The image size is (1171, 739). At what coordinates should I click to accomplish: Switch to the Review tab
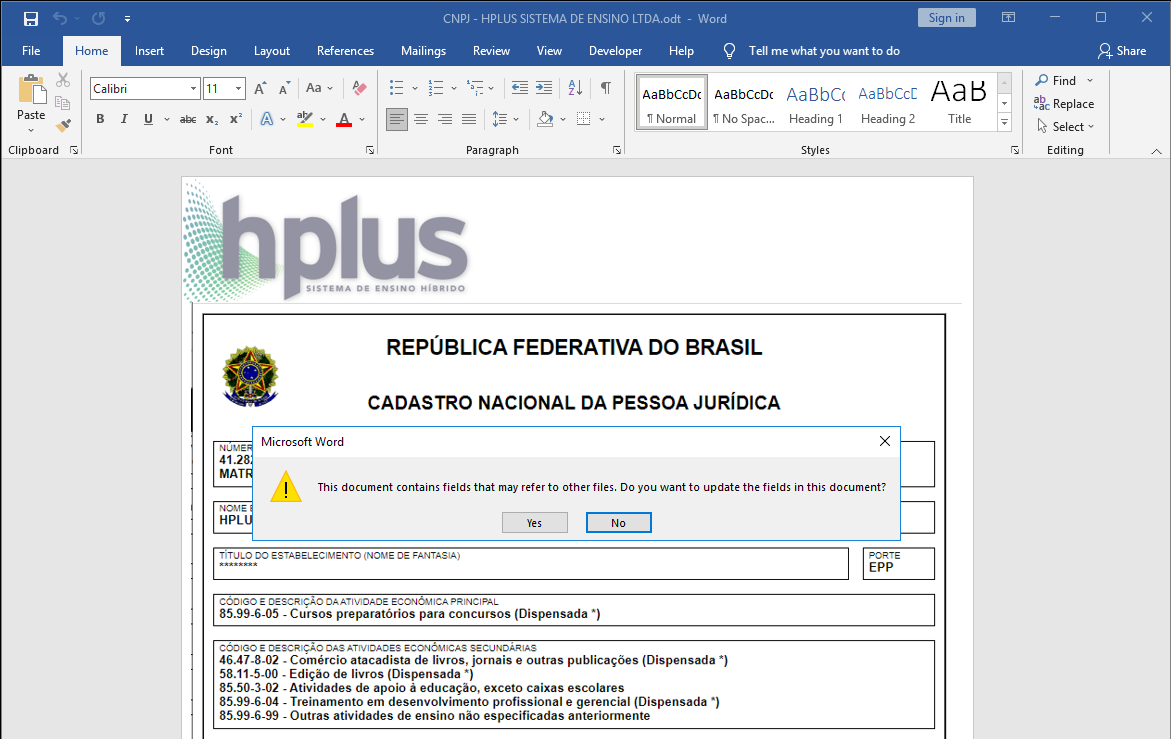pyautogui.click(x=491, y=51)
